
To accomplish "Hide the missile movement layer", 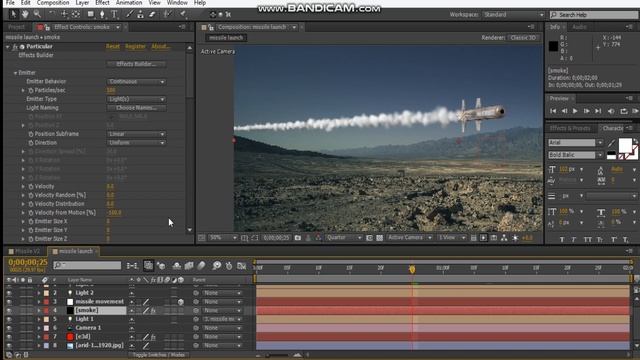I will pos(9,302).
